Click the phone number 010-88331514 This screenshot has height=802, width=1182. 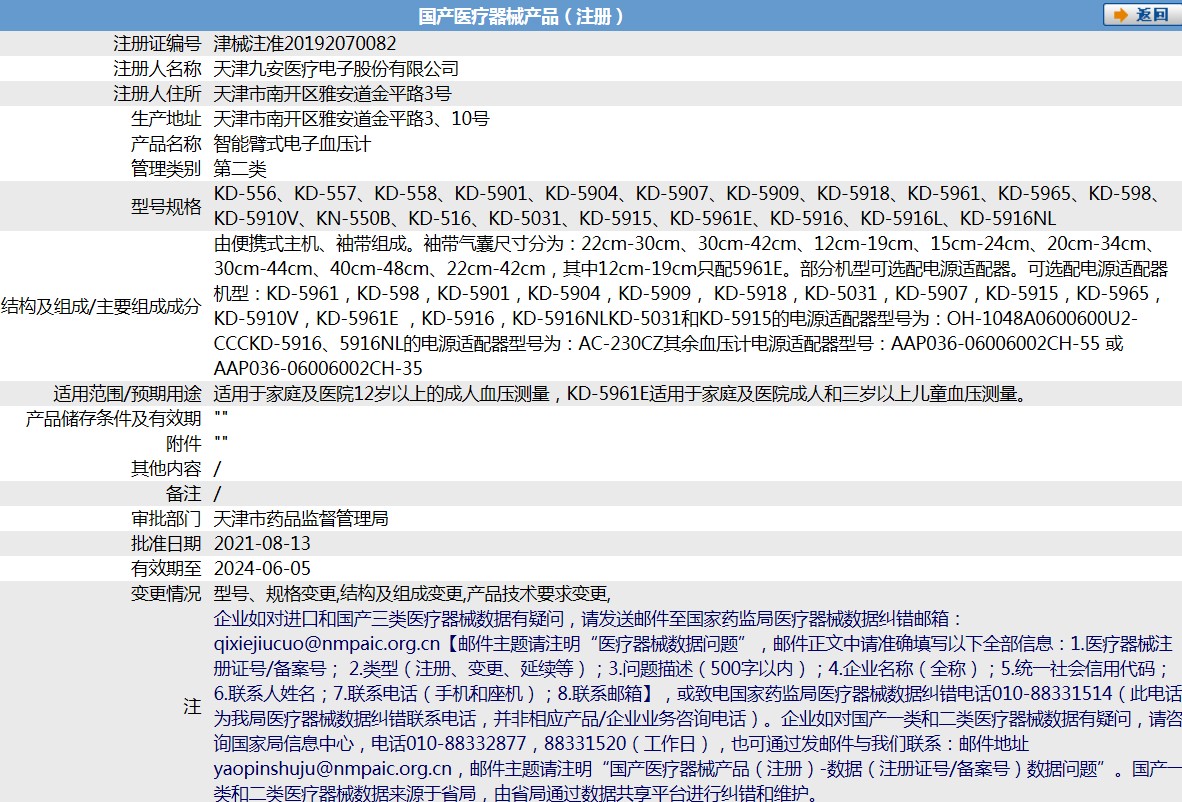[1052, 693]
